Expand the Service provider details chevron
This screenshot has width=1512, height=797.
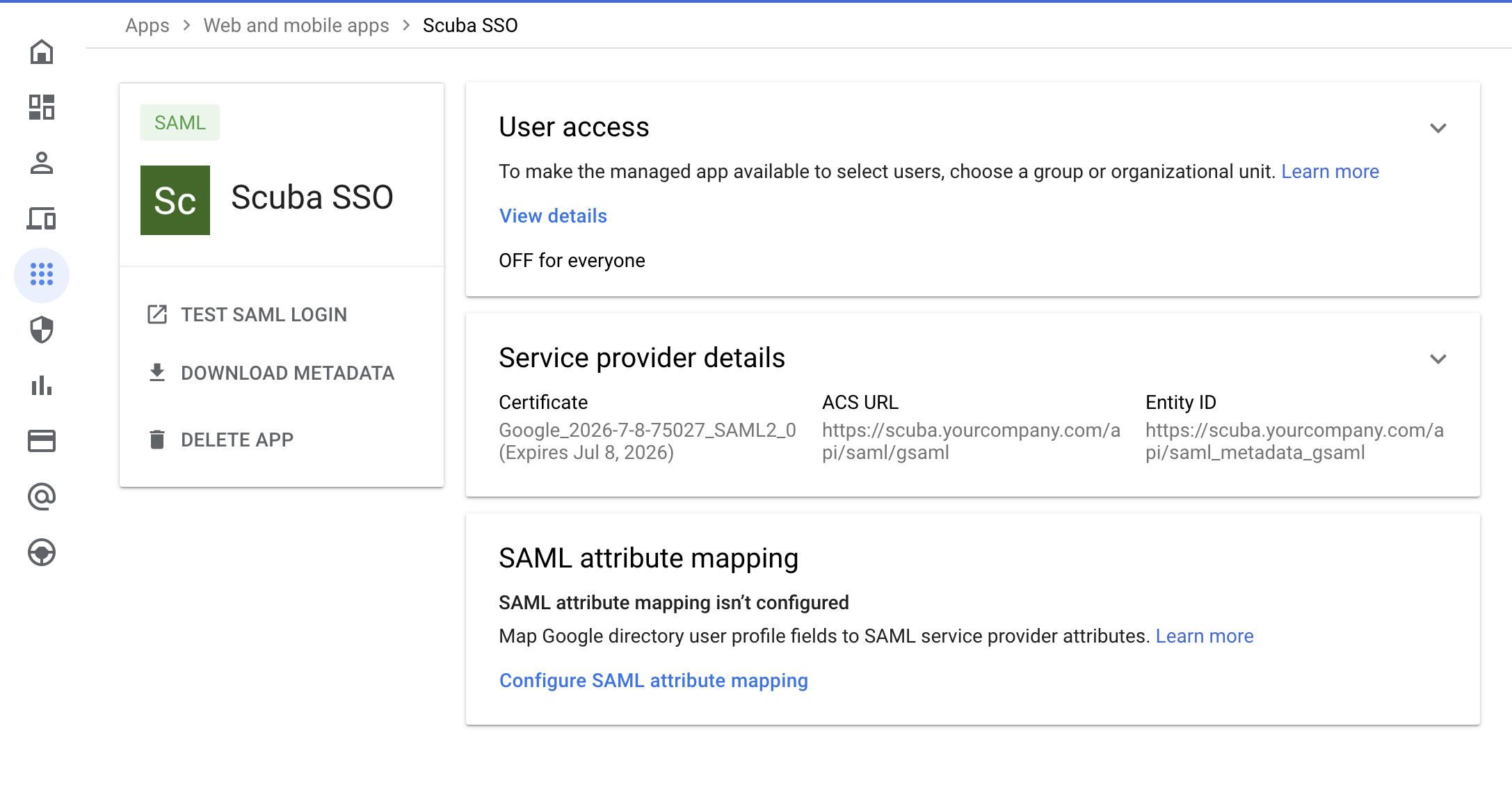[1438, 359]
